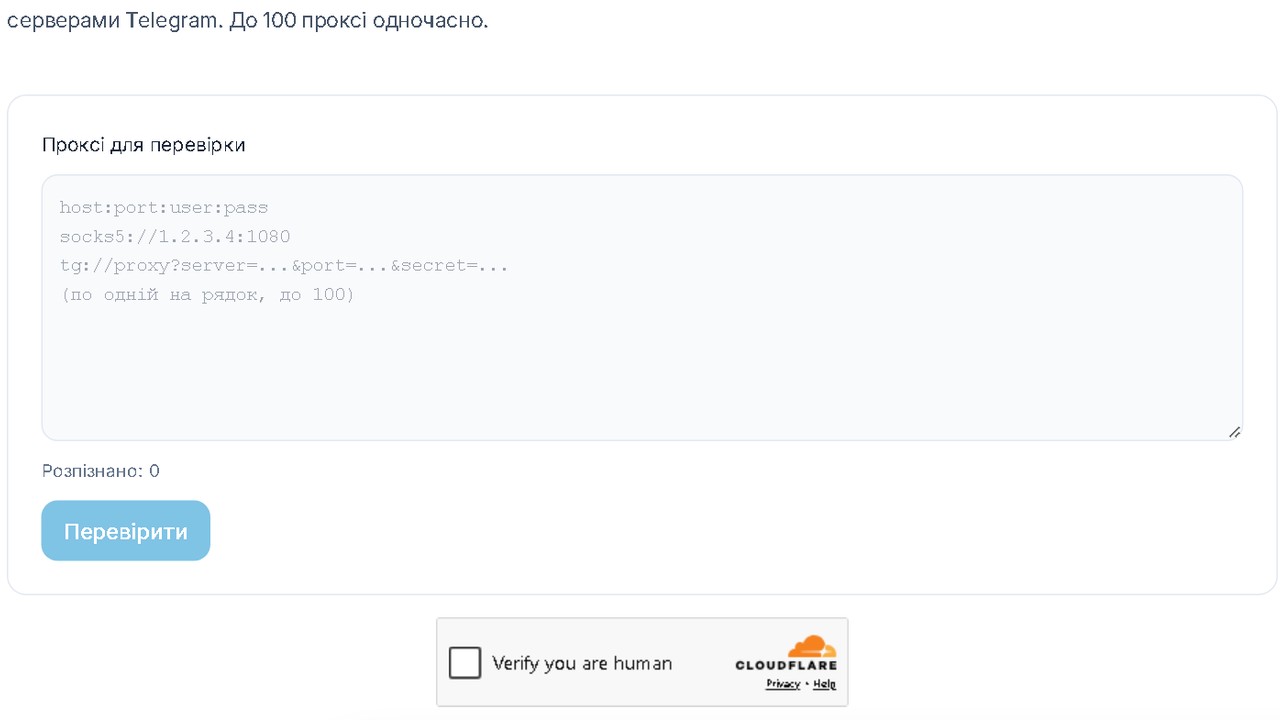
Task: Click the Проксі для перевірки label
Action: pyautogui.click(x=144, y=145)
